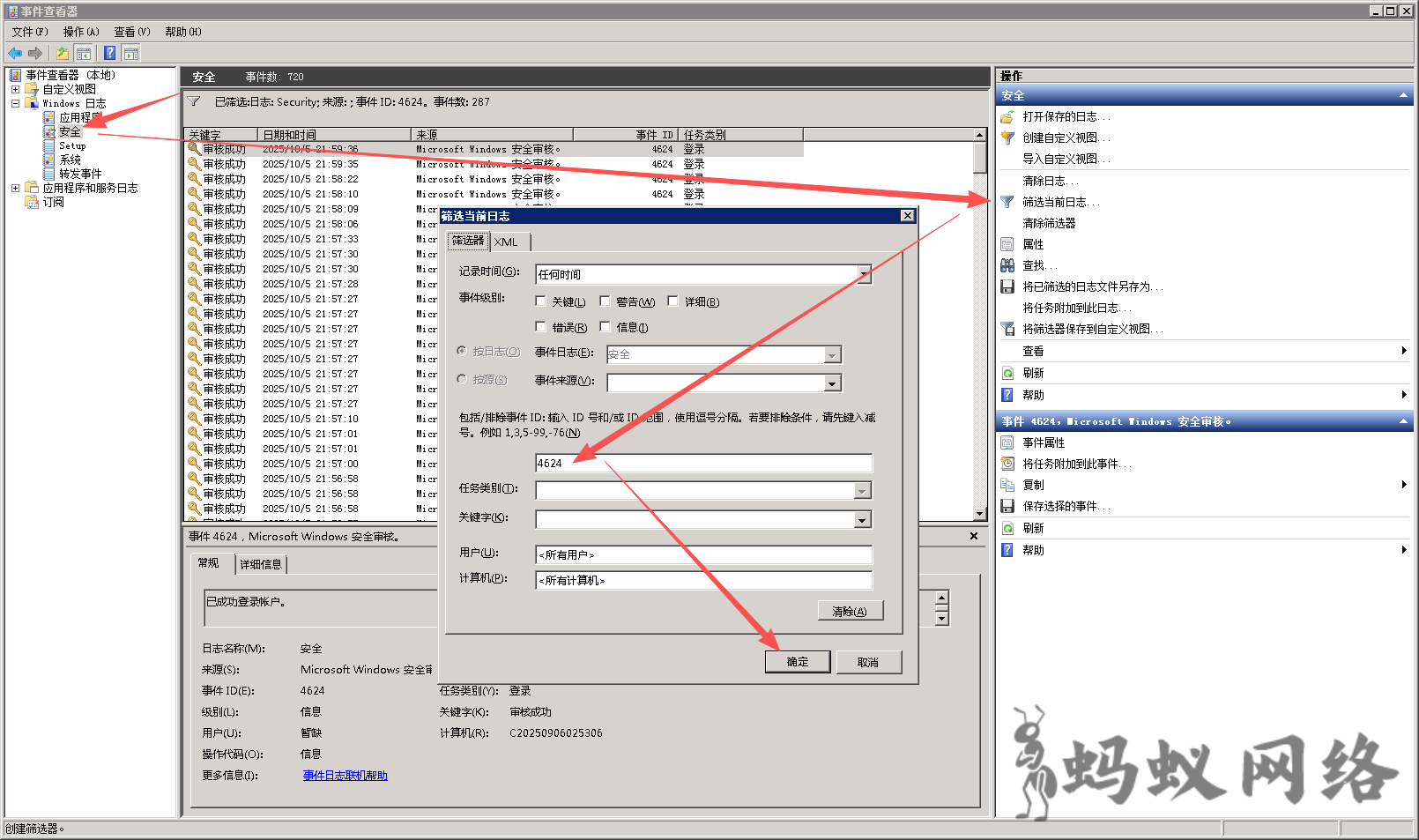Image resolution: width=1419 pixels, height=840 pixels.
Task: Click the 确定 button
Action: pos(798,662)
